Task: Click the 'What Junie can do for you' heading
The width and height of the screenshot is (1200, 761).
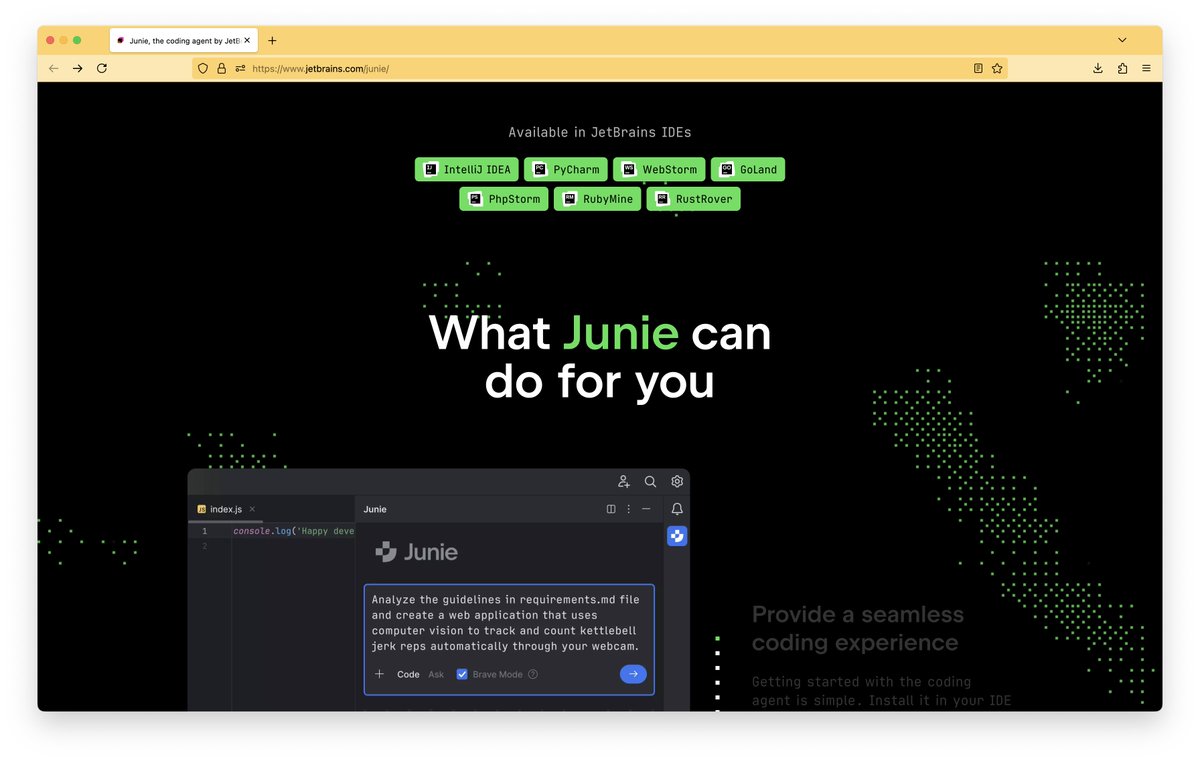Action: coord(600,357)
